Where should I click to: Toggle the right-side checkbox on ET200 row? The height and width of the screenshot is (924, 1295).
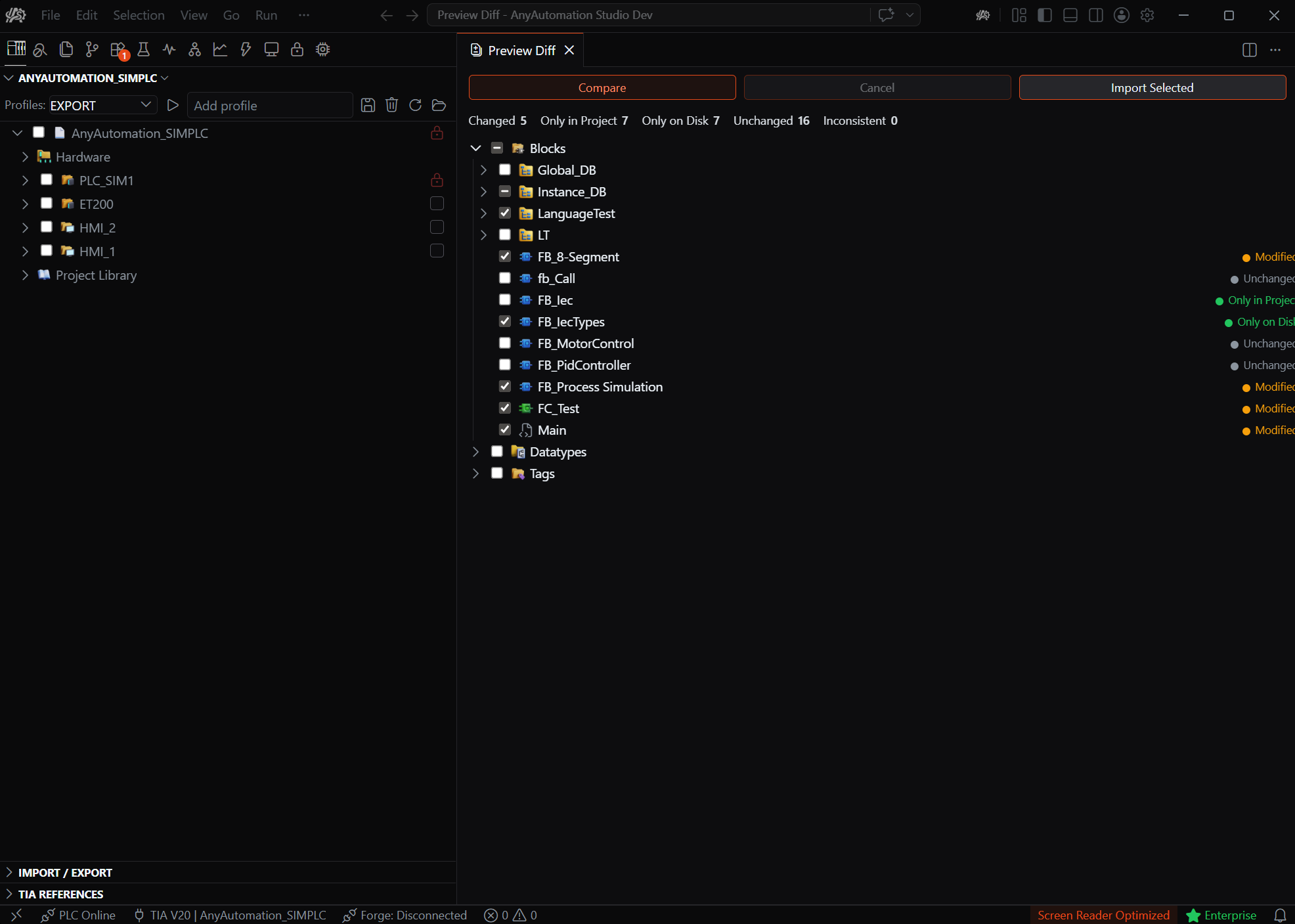(437, 204)
